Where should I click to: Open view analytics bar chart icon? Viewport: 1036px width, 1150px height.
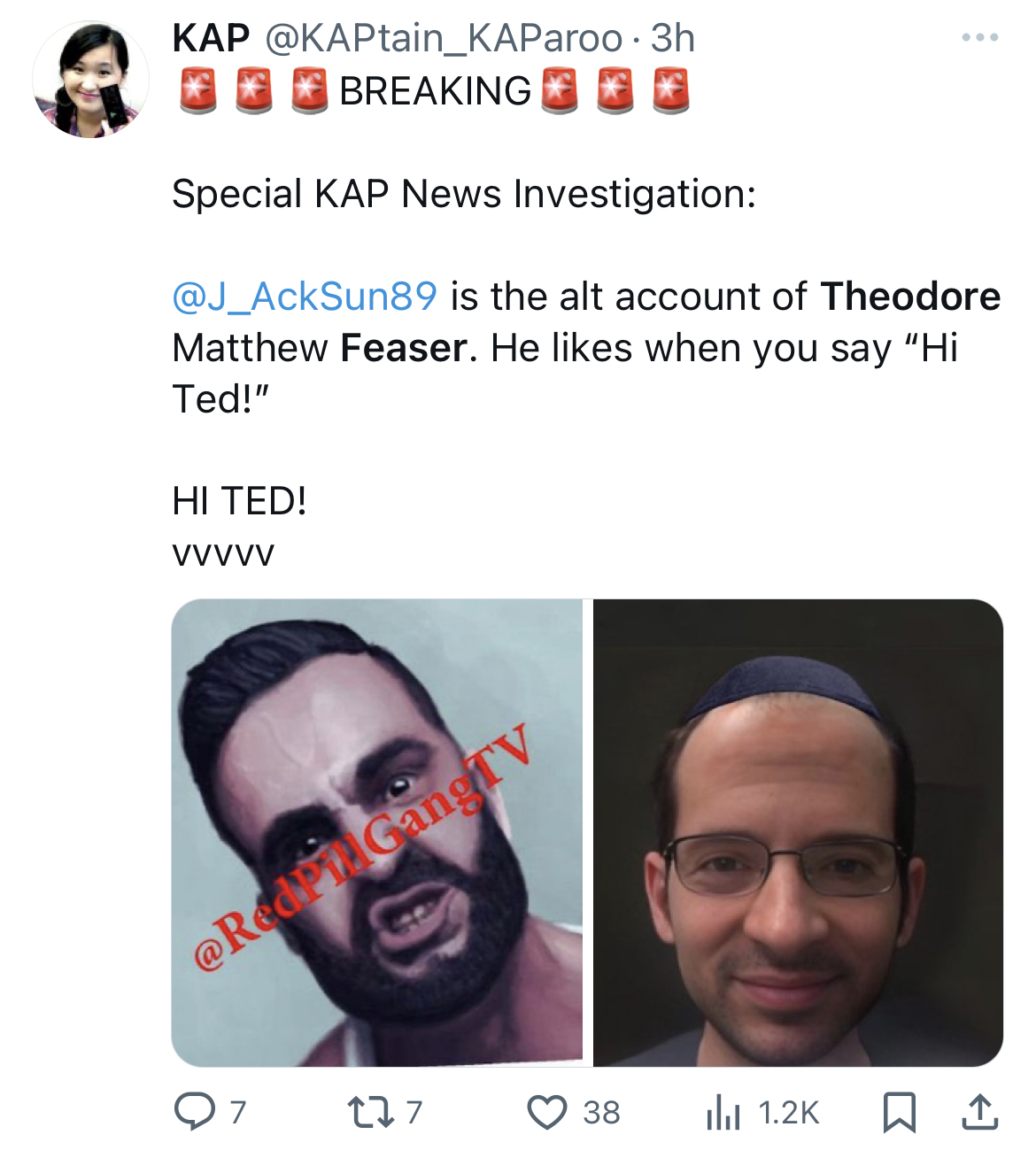click(x=723, y=1113)
